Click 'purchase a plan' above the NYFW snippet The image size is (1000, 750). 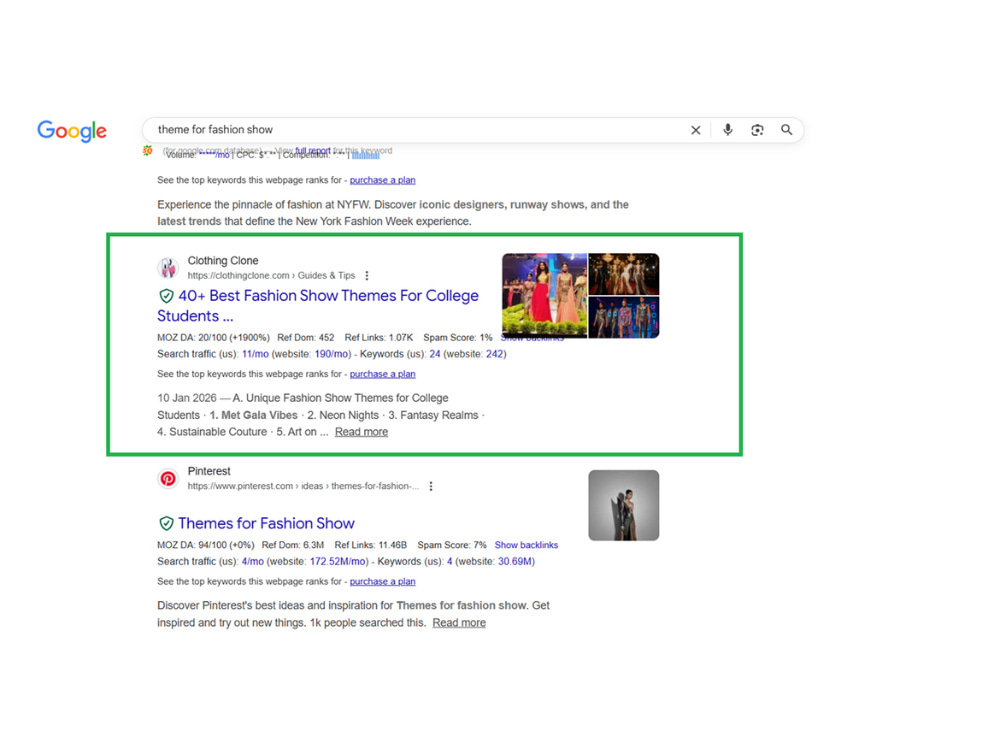(383, 180)
